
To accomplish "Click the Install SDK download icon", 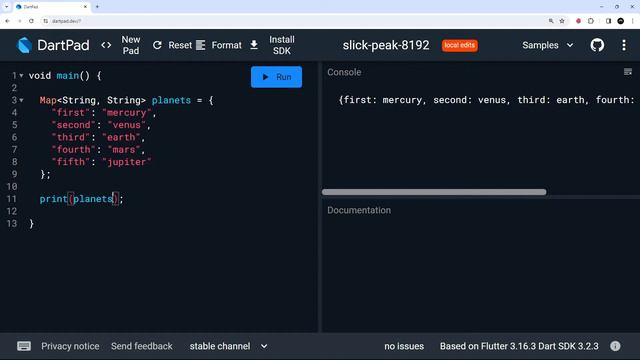I will tap(254, 45).
